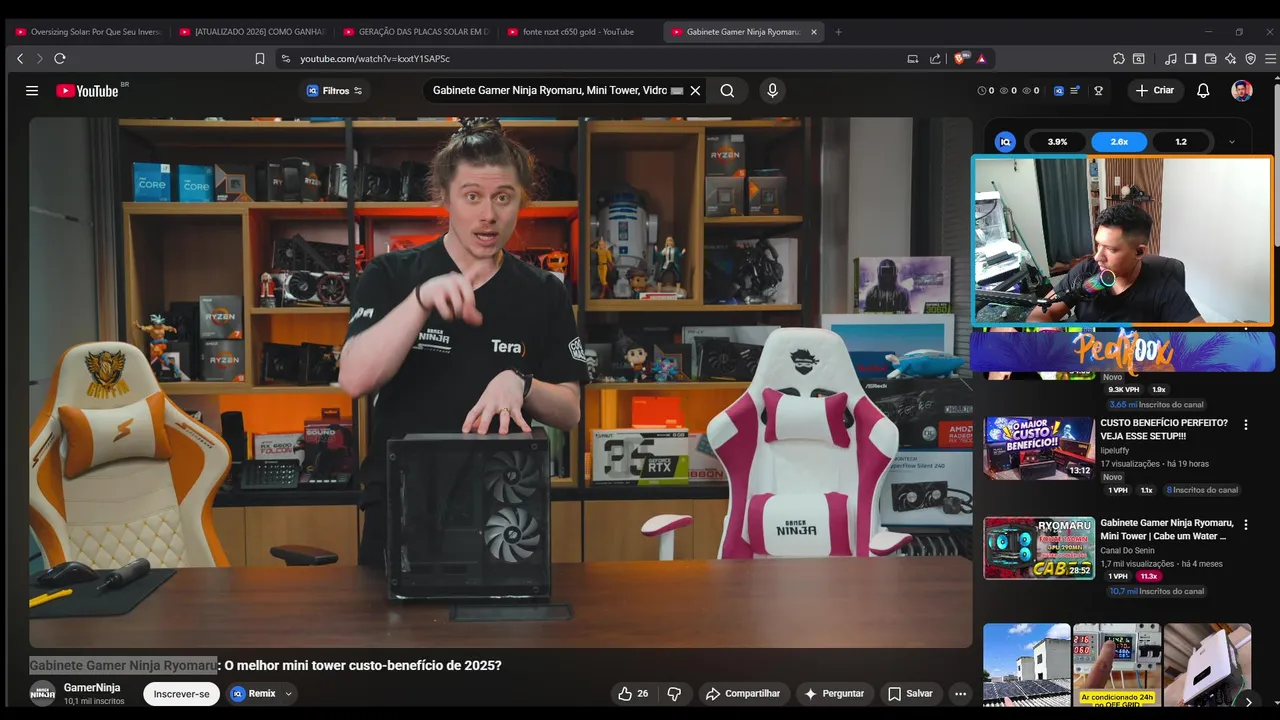Save video with Salvar
Image resolution: width=1280 pixels, height=720 pixels.
coord(910,694)
